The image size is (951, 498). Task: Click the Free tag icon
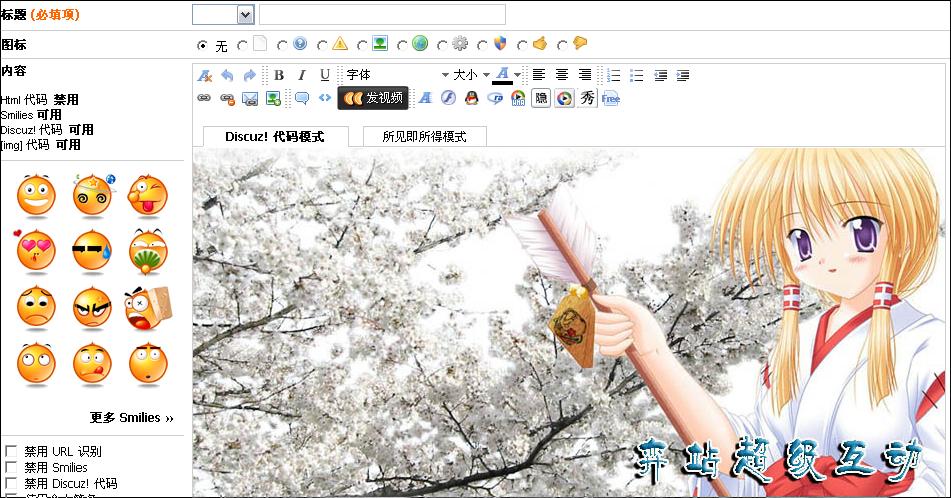click(x=611, y=98)
